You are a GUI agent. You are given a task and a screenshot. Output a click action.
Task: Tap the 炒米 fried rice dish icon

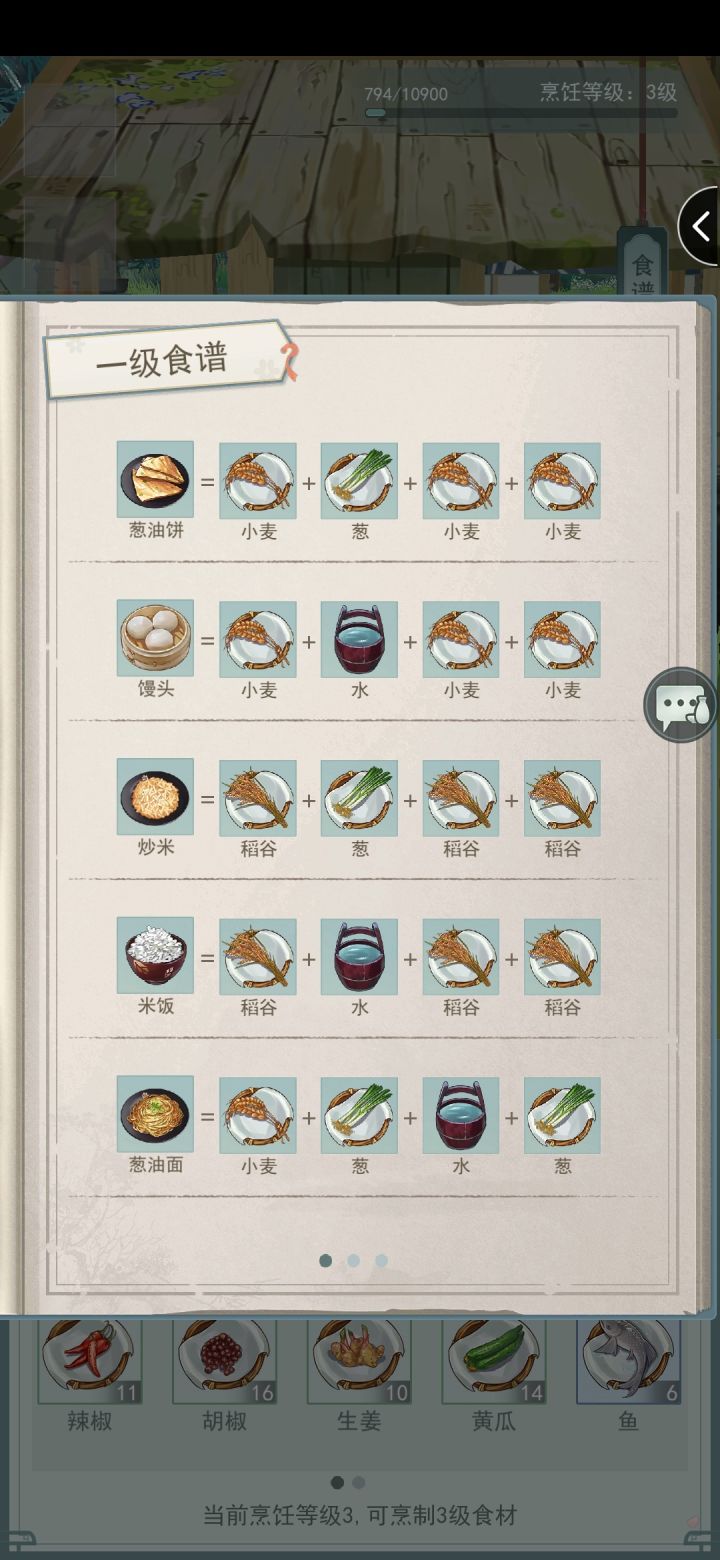point(155,796)
